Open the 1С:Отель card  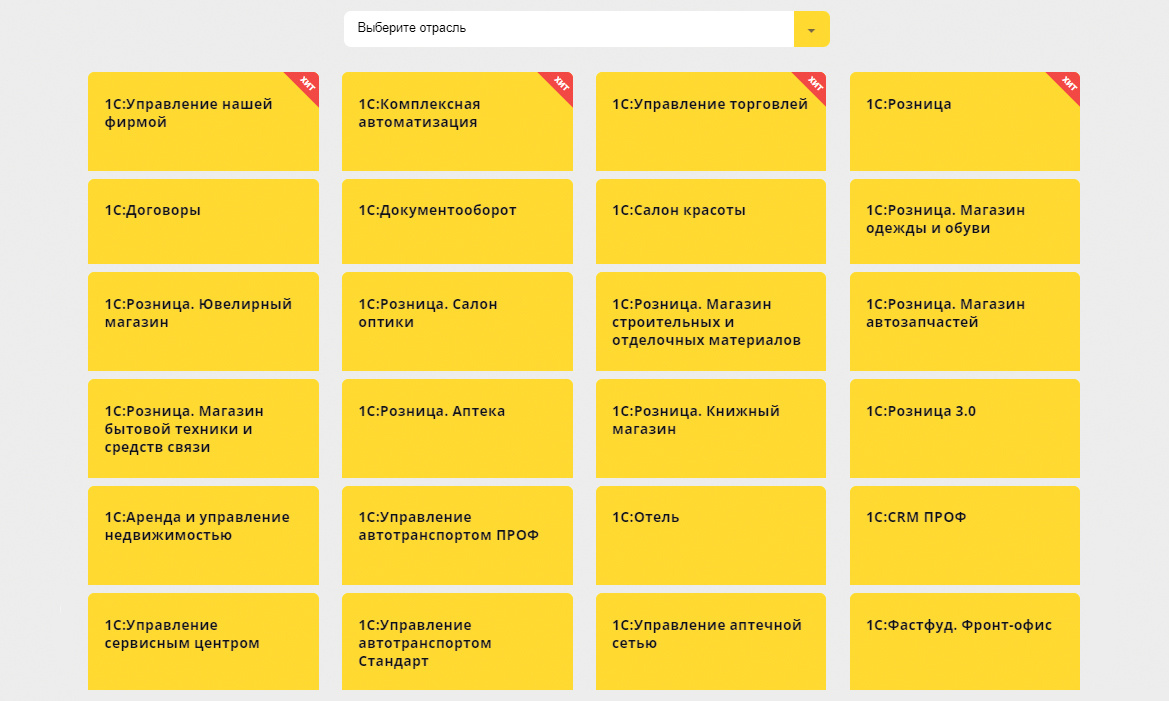coord(710,535)
